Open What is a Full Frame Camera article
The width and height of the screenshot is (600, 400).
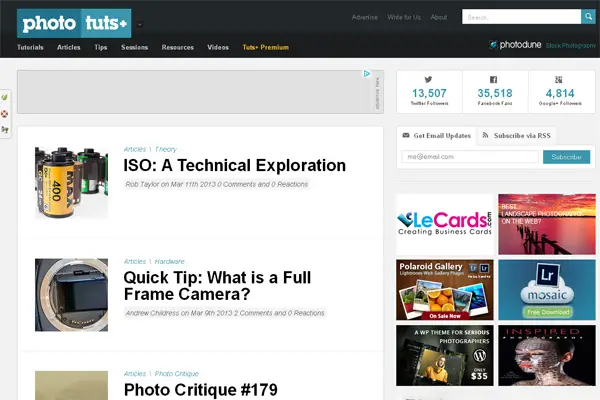tap(217, 286)
